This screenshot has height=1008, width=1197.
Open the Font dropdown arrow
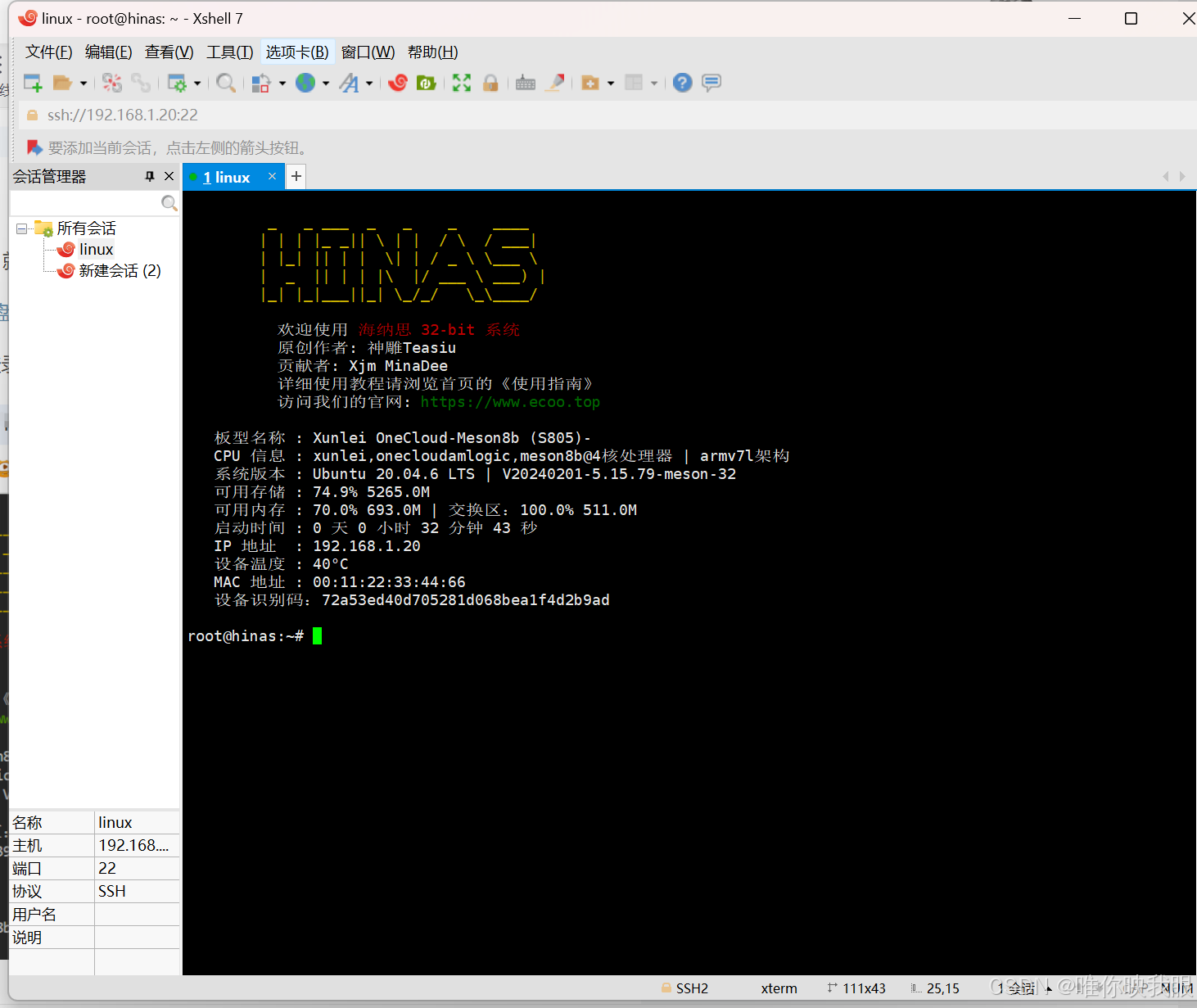tap(369, 84)
